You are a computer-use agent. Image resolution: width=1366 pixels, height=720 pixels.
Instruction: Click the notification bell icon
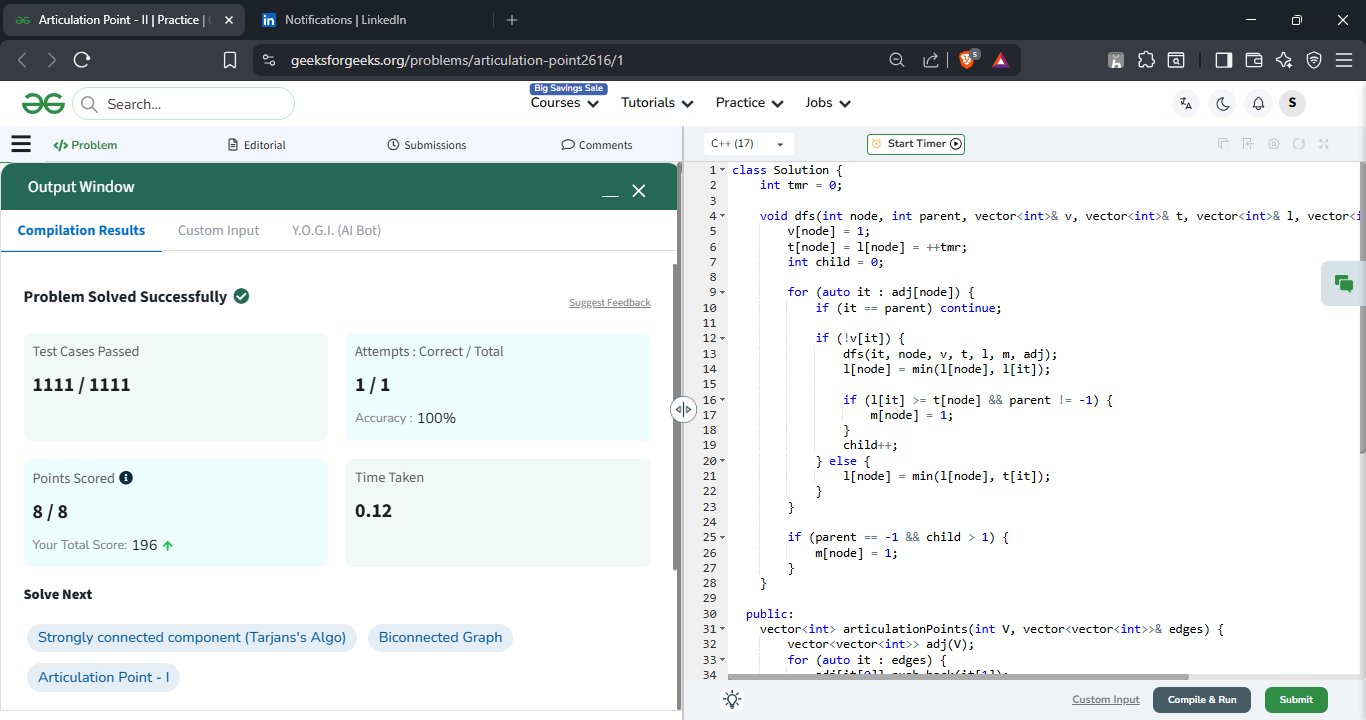(x=1258, y=103)
